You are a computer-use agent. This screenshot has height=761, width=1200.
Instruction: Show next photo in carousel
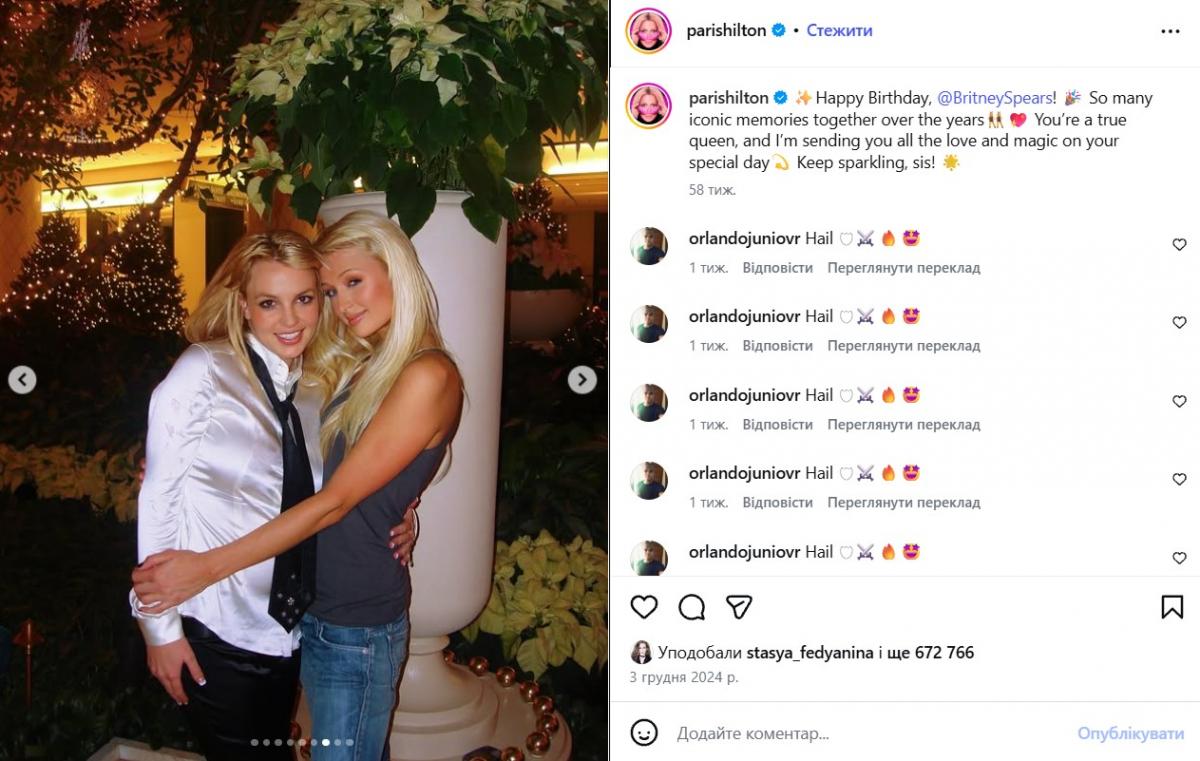(582, 380)
